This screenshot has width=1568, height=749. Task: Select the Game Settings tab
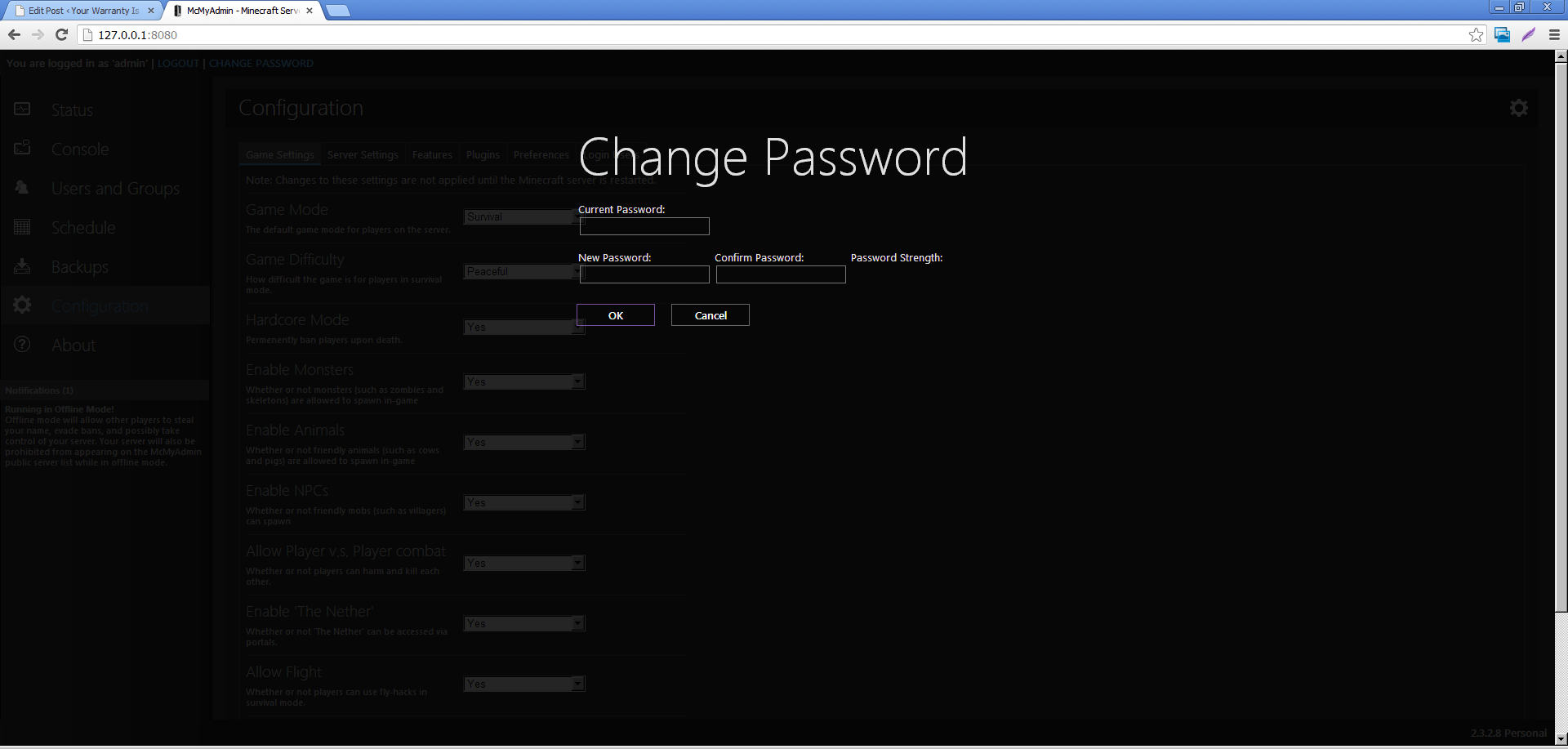click(279, 154)
